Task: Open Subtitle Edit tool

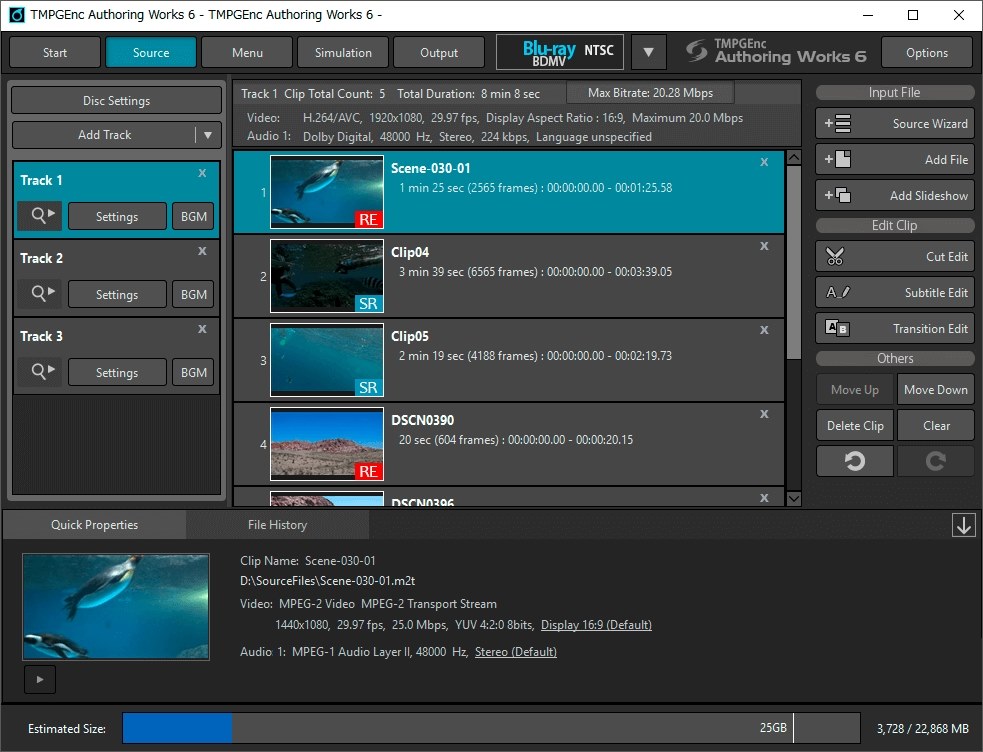Action: [x=895, y=293]
